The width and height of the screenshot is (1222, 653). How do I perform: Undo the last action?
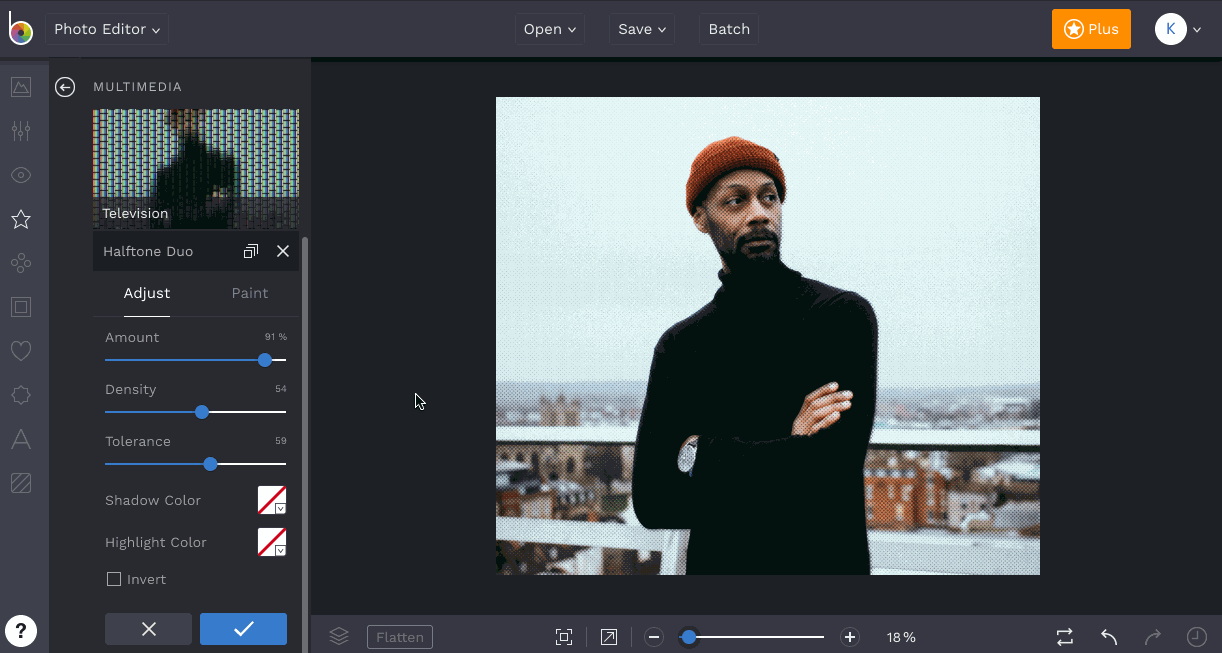pyautogui.click(x=1109, y=637)
